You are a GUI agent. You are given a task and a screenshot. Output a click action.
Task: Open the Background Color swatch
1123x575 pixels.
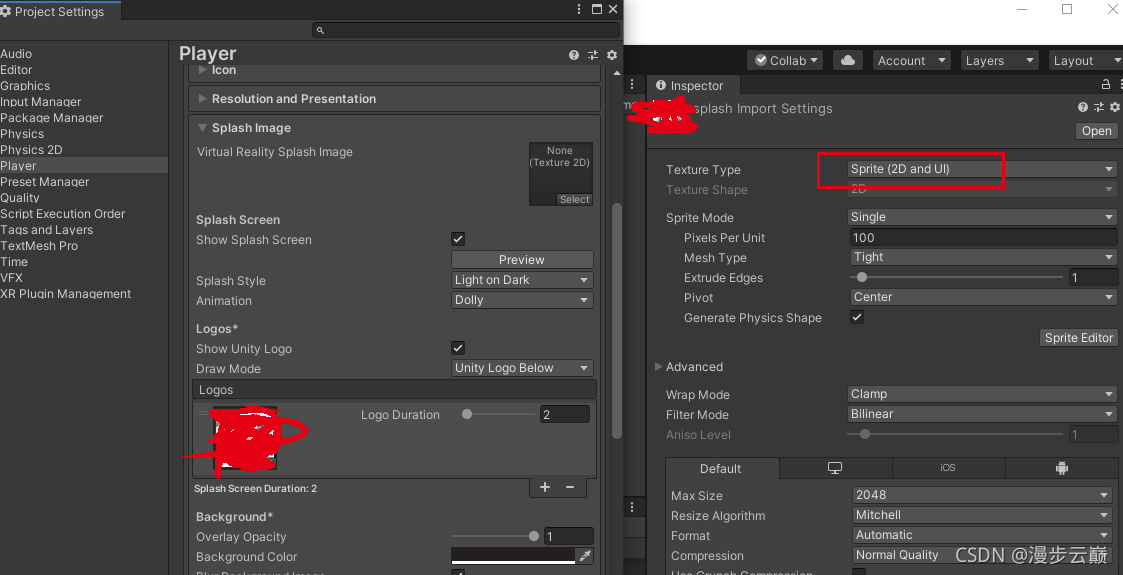point(513,556)
